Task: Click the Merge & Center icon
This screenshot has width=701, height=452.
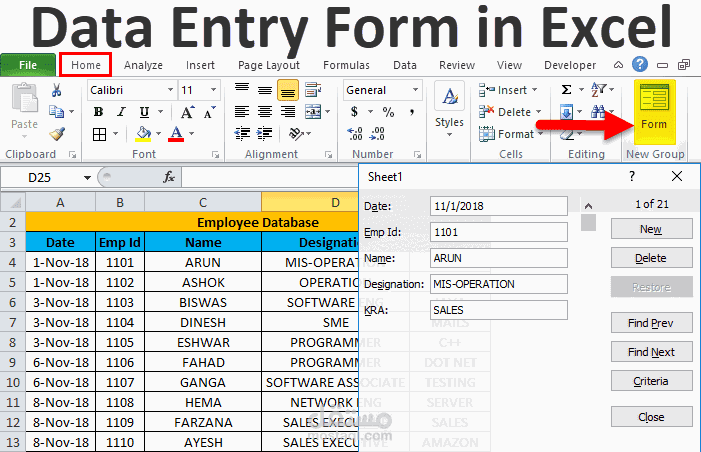Action: (313, 111)
